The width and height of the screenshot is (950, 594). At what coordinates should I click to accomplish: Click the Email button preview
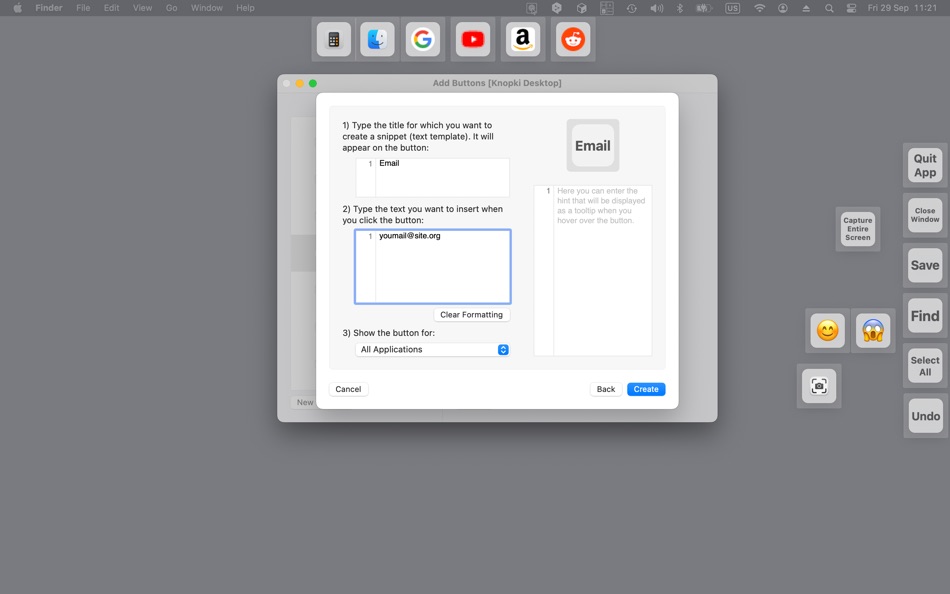click(593, 145)
